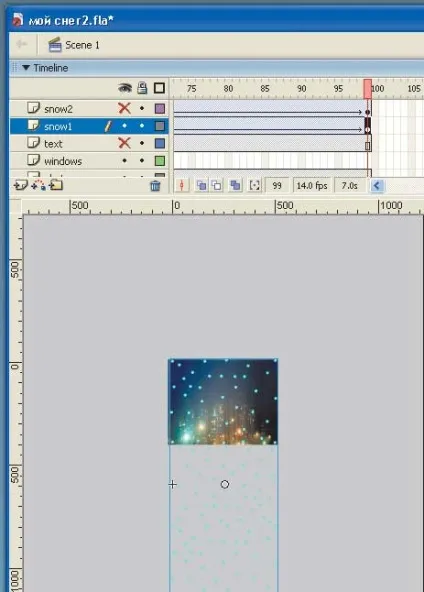Click the back arrow next to Scene 1

(22, 44)
